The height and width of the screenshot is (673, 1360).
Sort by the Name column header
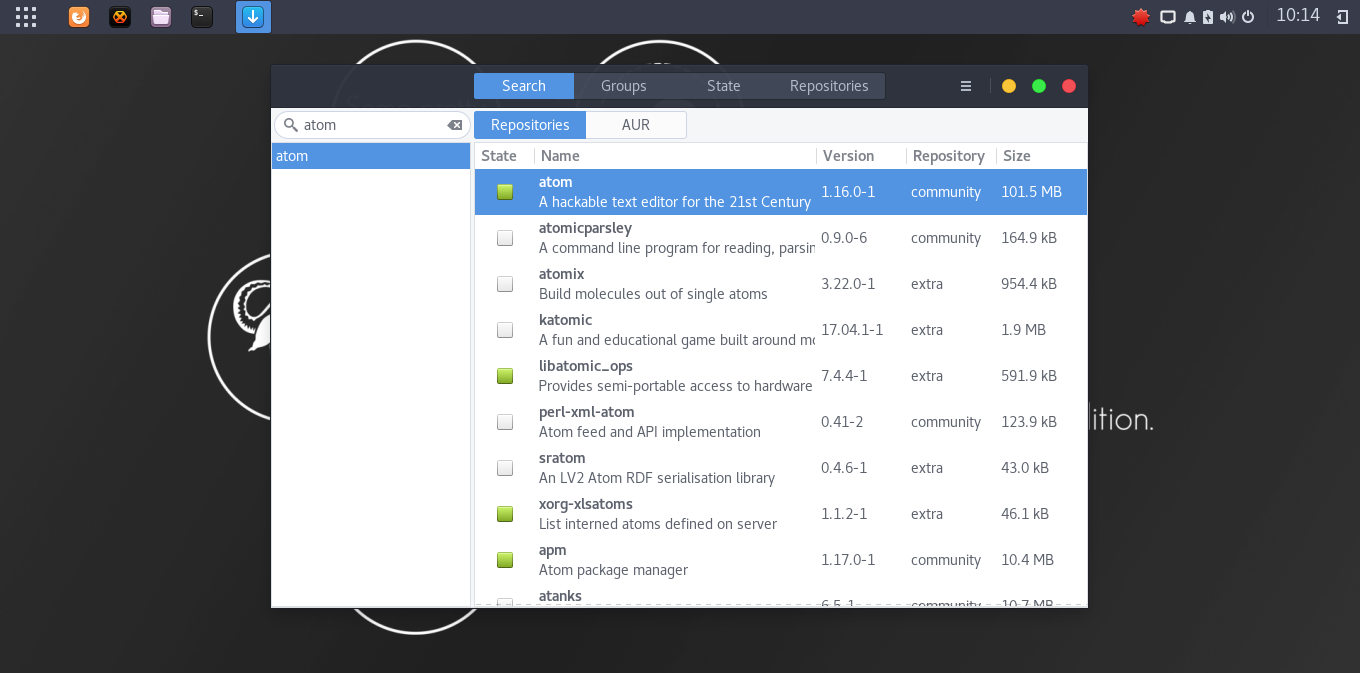675,156
